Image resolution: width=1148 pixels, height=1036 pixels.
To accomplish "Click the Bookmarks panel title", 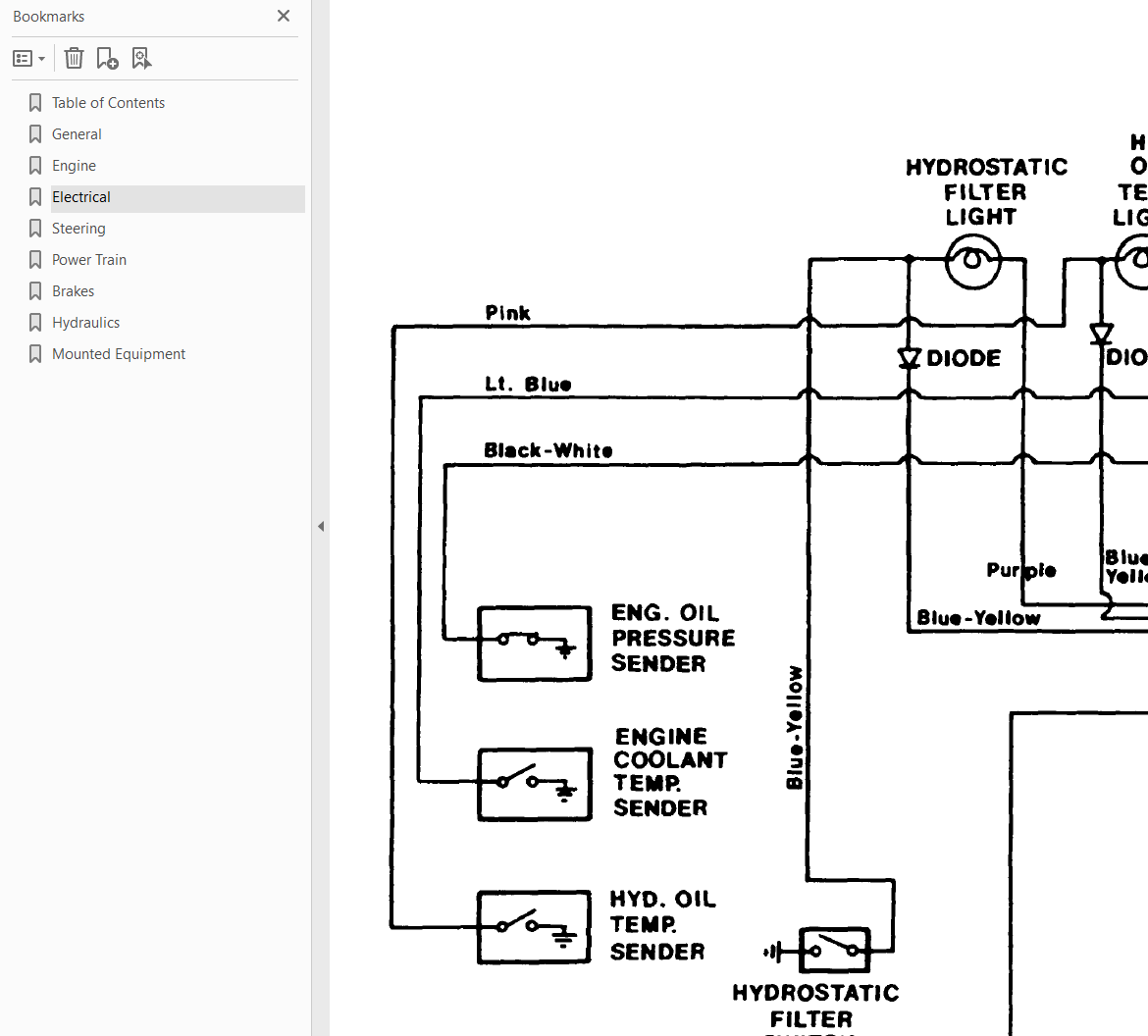I will coord(48,16).
